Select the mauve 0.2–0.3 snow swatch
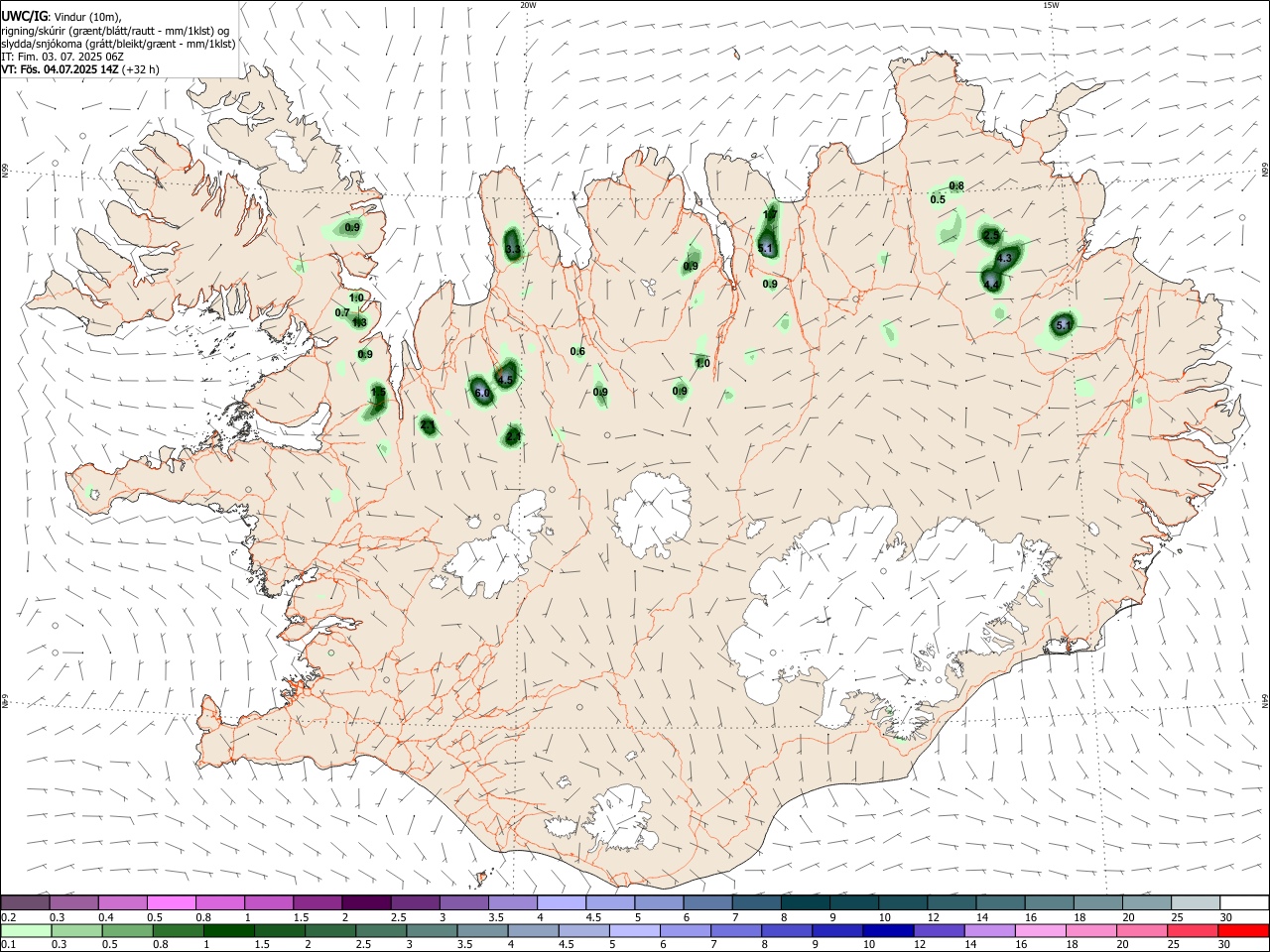The width and height of the screenshot is (1270, 952). (25, 902)
